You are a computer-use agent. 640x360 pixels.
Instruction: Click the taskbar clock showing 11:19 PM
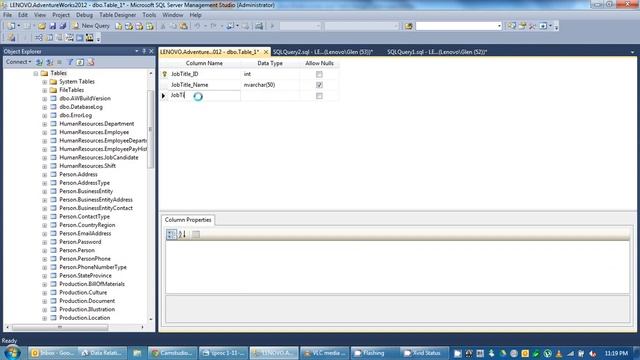(x=616, y=353)
